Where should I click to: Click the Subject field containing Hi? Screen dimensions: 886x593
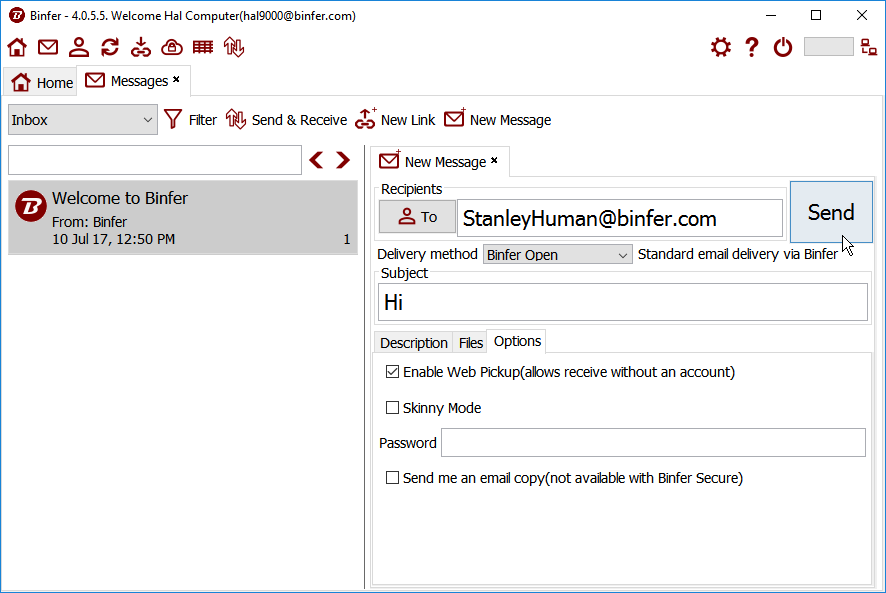623,302
